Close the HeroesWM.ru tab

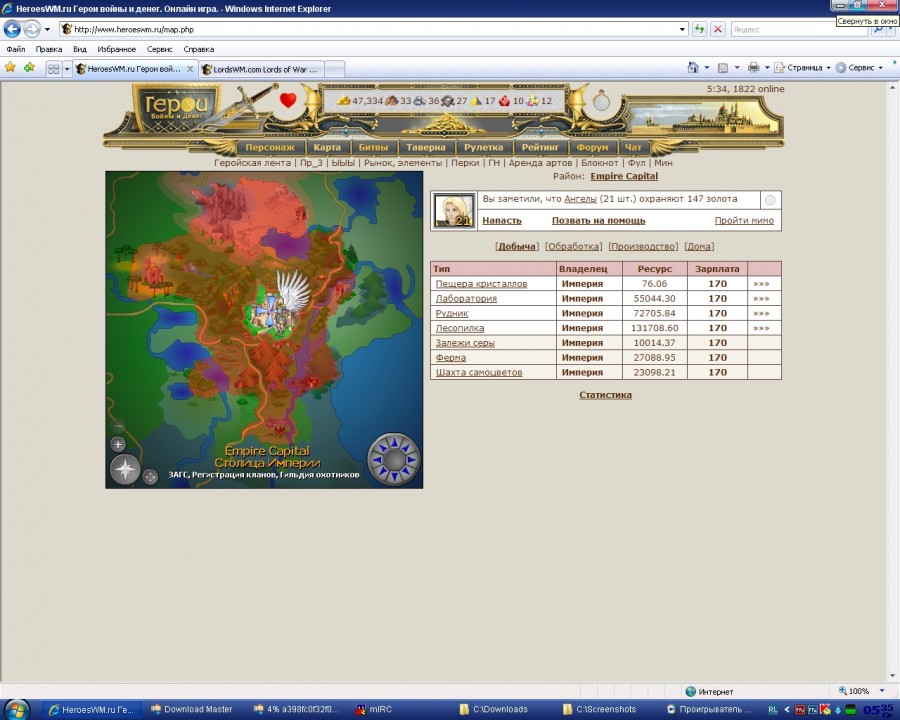pyautogui.click(x=190, y=69)
